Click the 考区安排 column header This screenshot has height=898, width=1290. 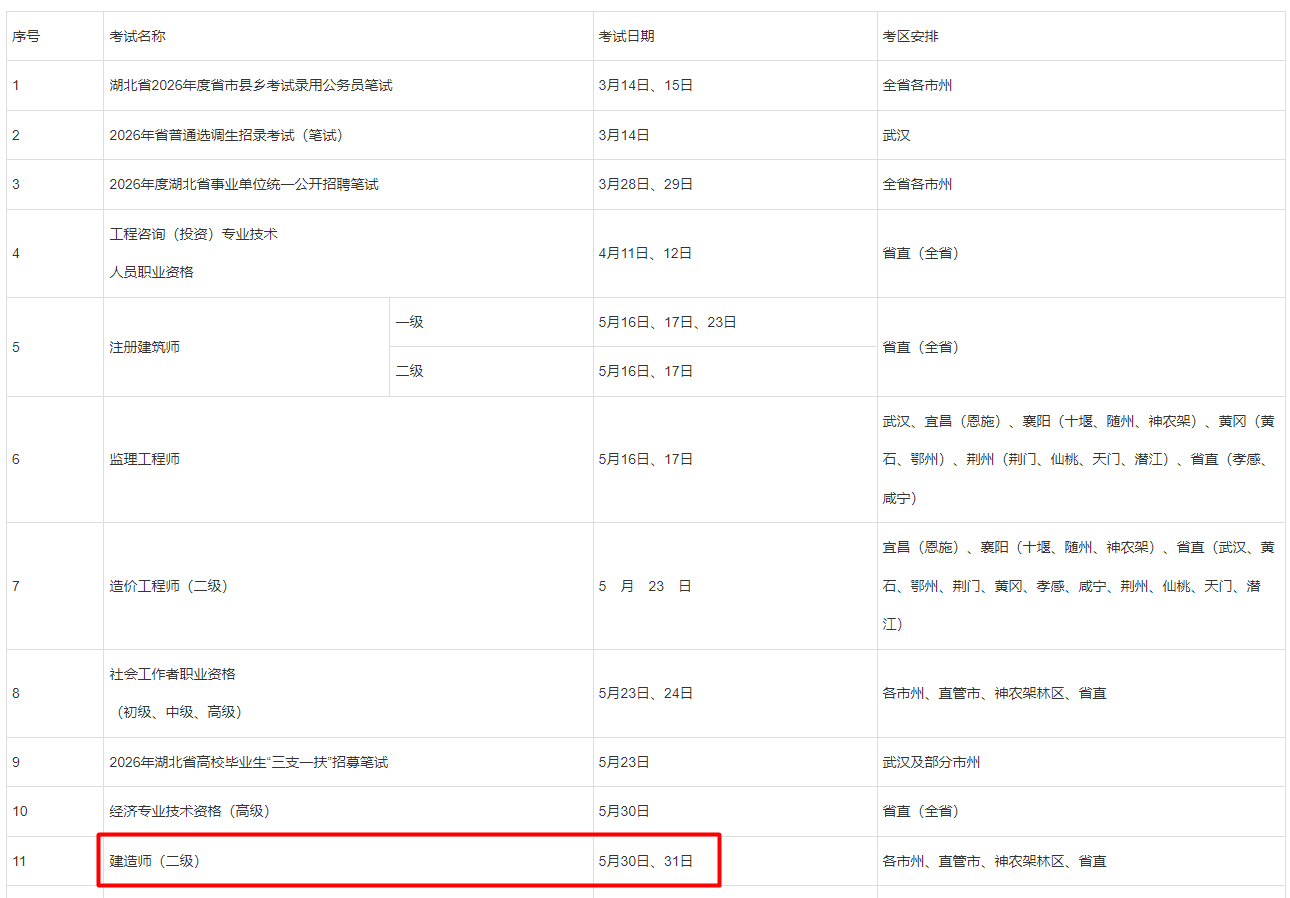click(x=910, y=36)
